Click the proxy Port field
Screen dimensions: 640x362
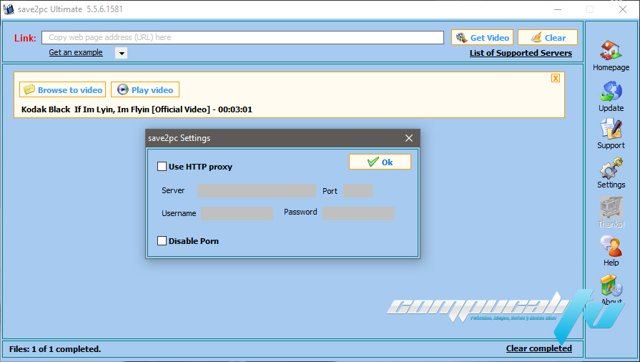coord(358,191)
